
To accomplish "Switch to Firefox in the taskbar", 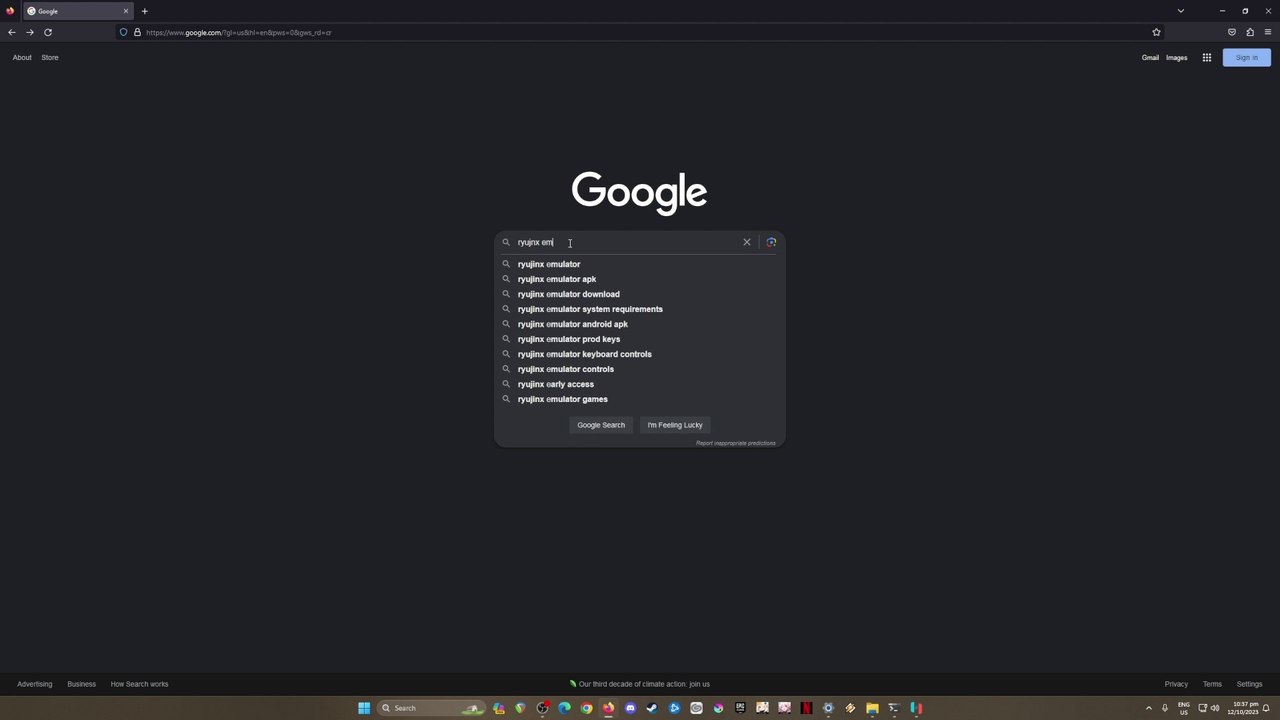I will (609, 708).
